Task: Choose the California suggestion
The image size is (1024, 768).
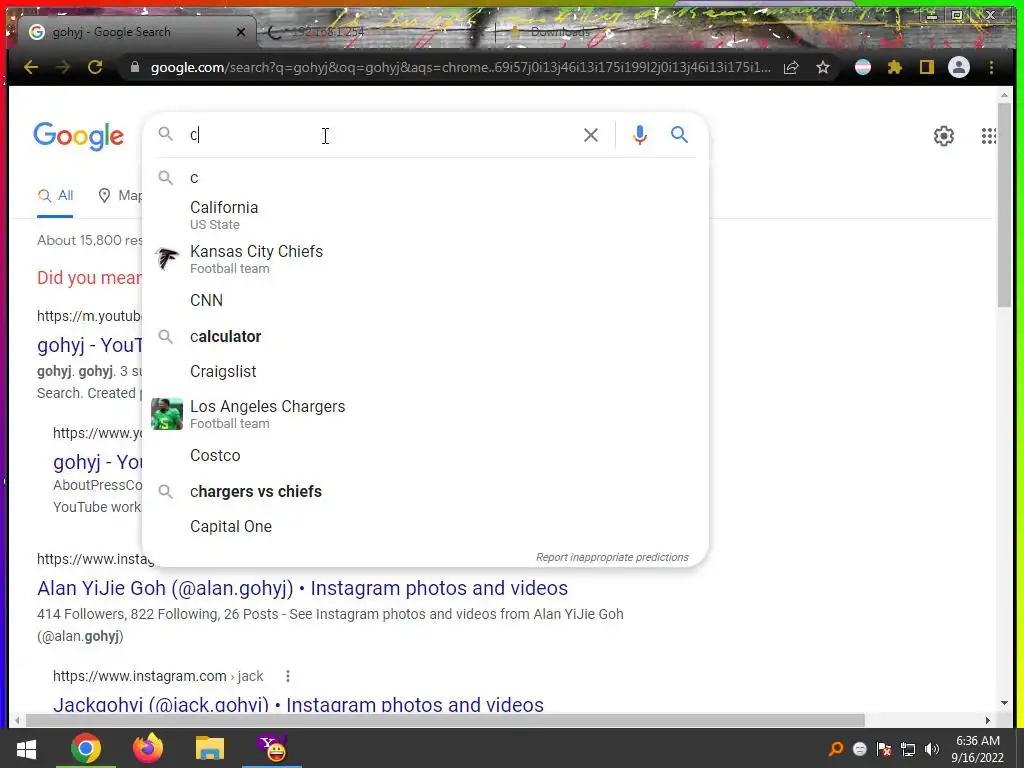Action: [x=425, y=215]
